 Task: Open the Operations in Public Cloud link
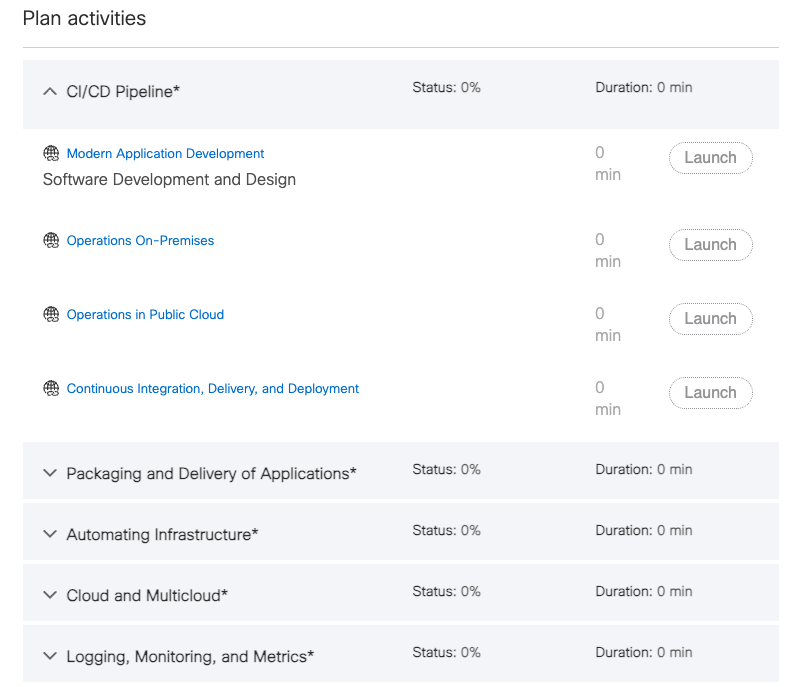(144, 314)
